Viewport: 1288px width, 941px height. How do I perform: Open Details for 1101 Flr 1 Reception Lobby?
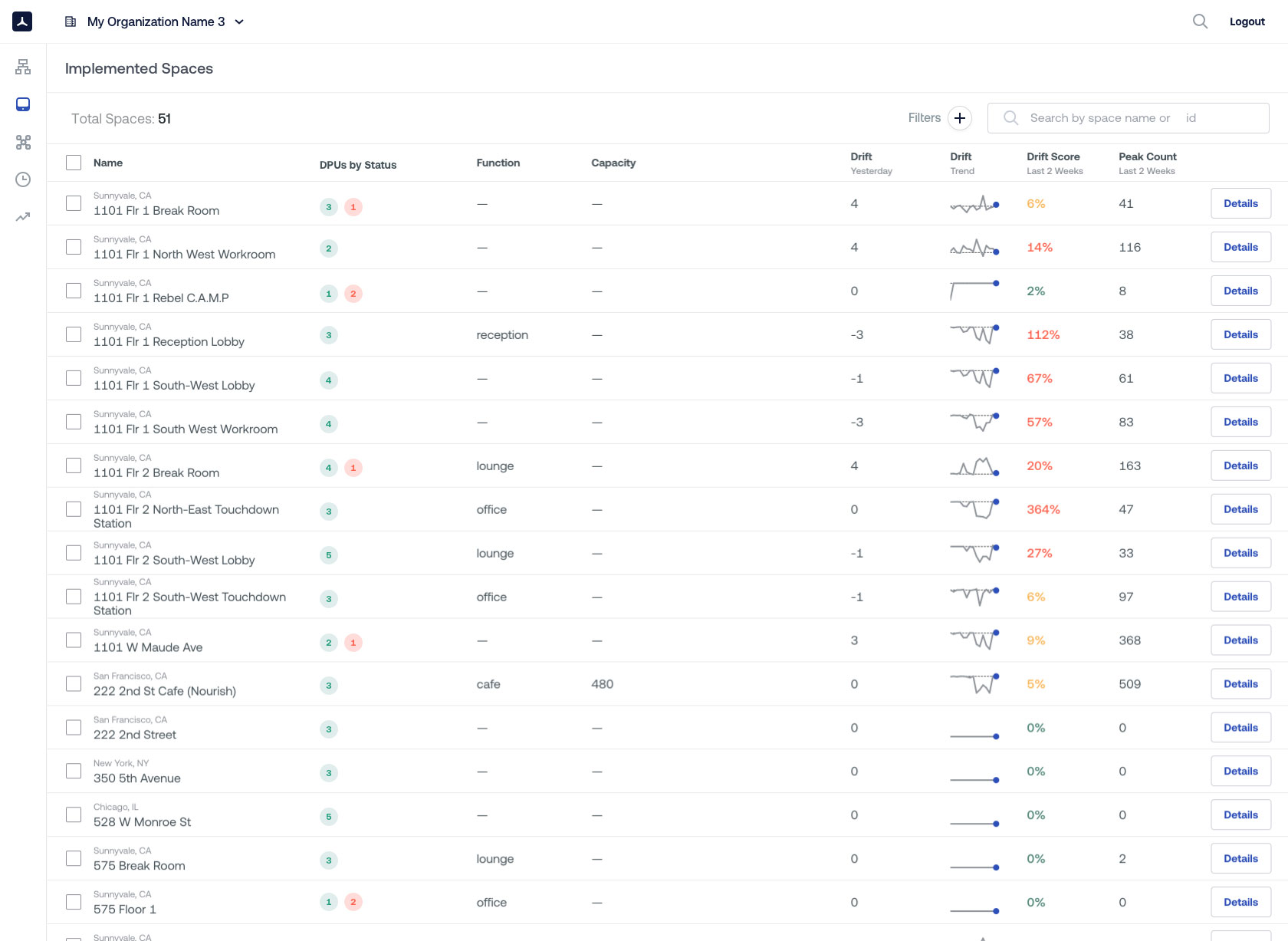(x=1240, y=334)
